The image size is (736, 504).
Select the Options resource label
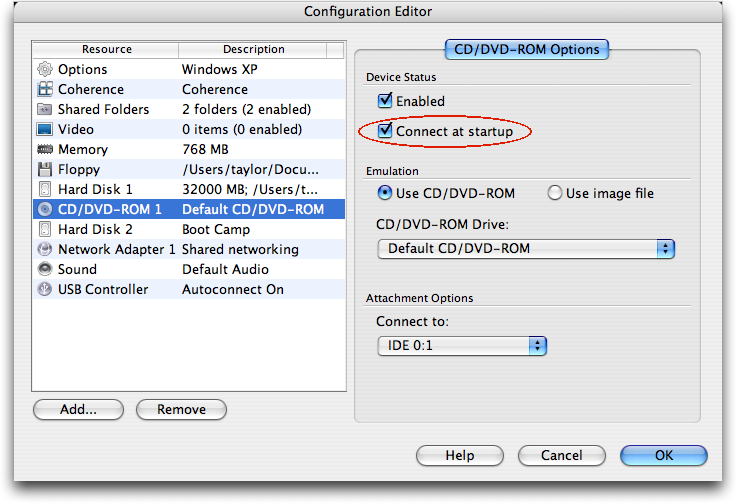(83, 69)
